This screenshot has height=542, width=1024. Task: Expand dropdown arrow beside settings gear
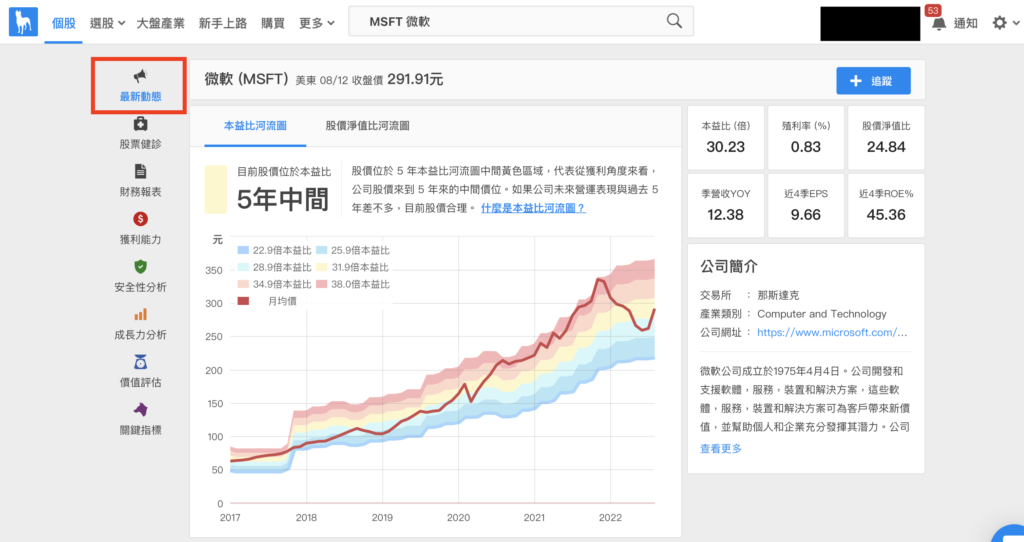pos(1016,23)
